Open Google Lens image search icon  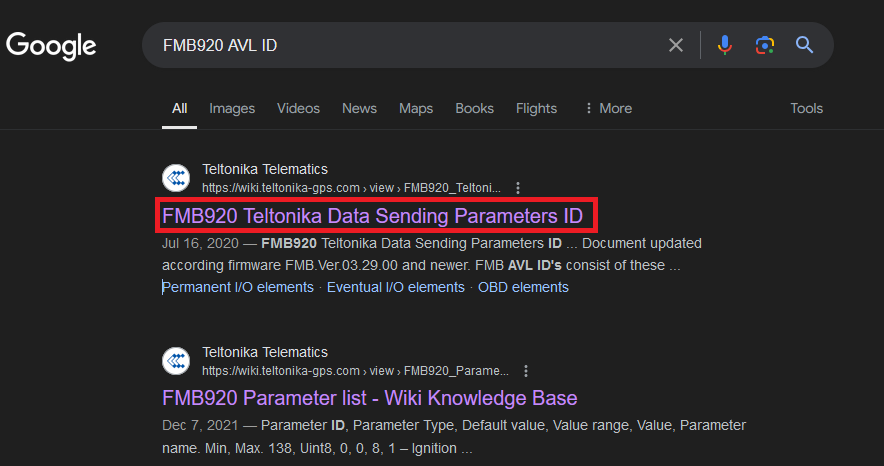pyautogui.click(x=764, y=45)
